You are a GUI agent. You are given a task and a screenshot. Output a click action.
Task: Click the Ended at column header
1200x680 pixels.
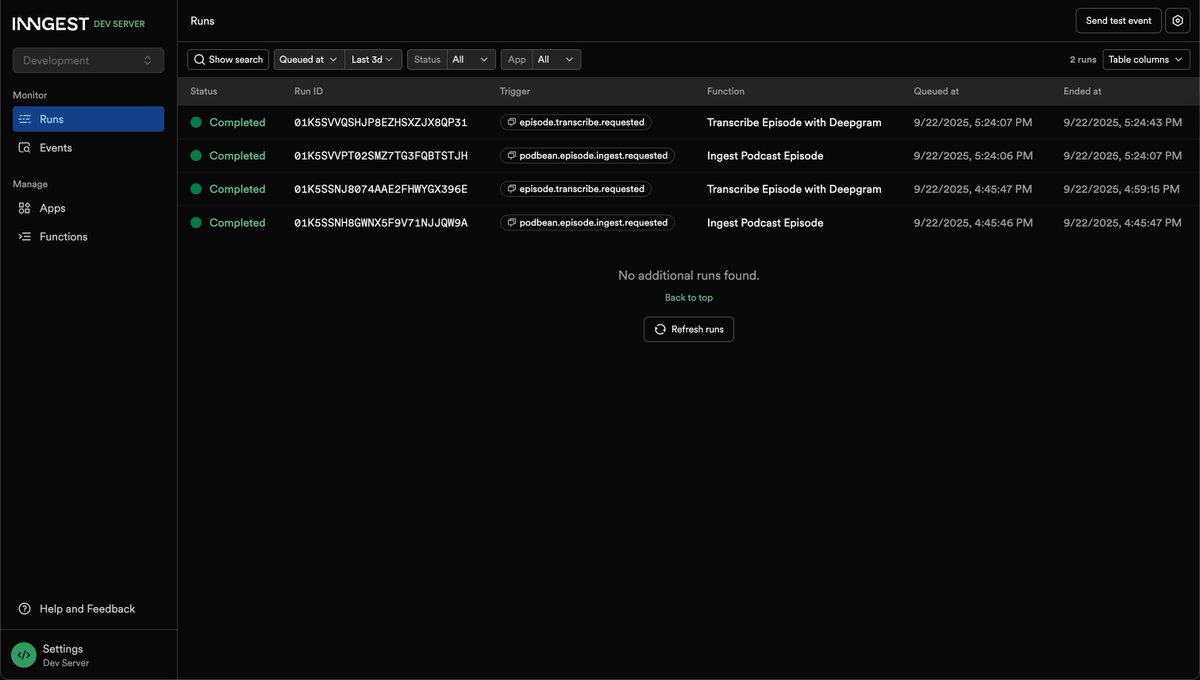1082,91
